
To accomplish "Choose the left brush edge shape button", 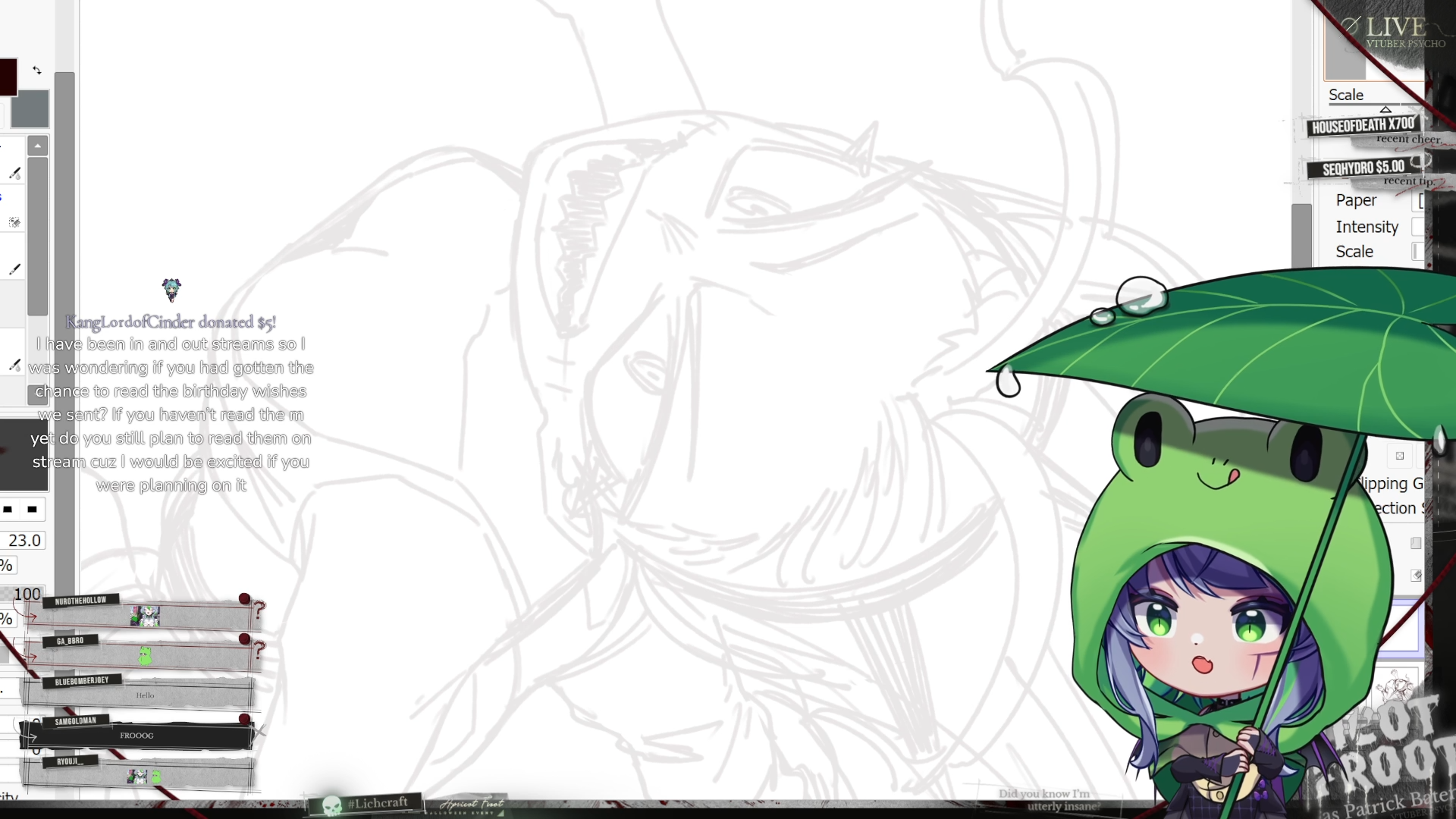I will point(8,510).
